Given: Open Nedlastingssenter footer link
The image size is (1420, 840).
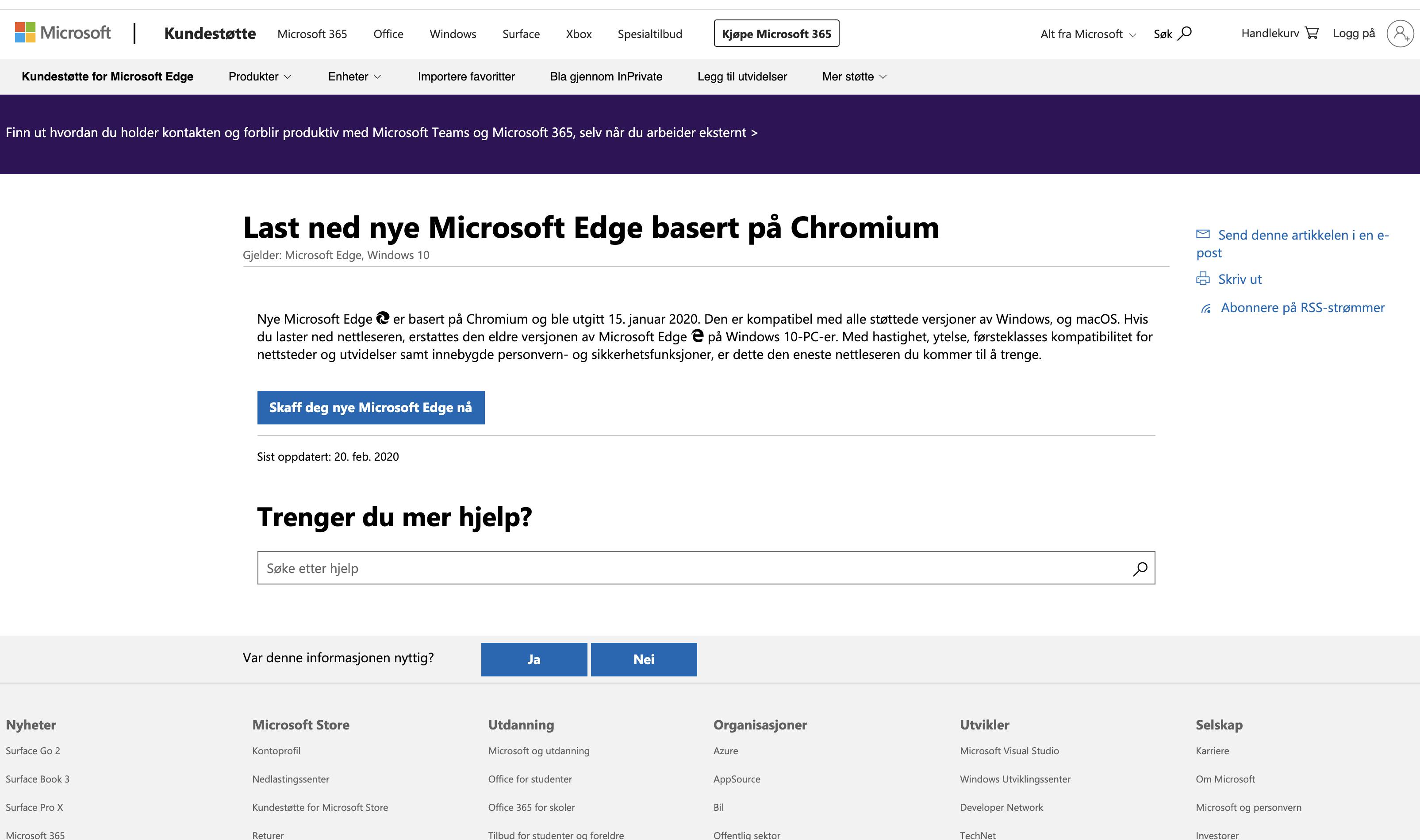Looking at the screenshot, I should (x=291, y=779).
